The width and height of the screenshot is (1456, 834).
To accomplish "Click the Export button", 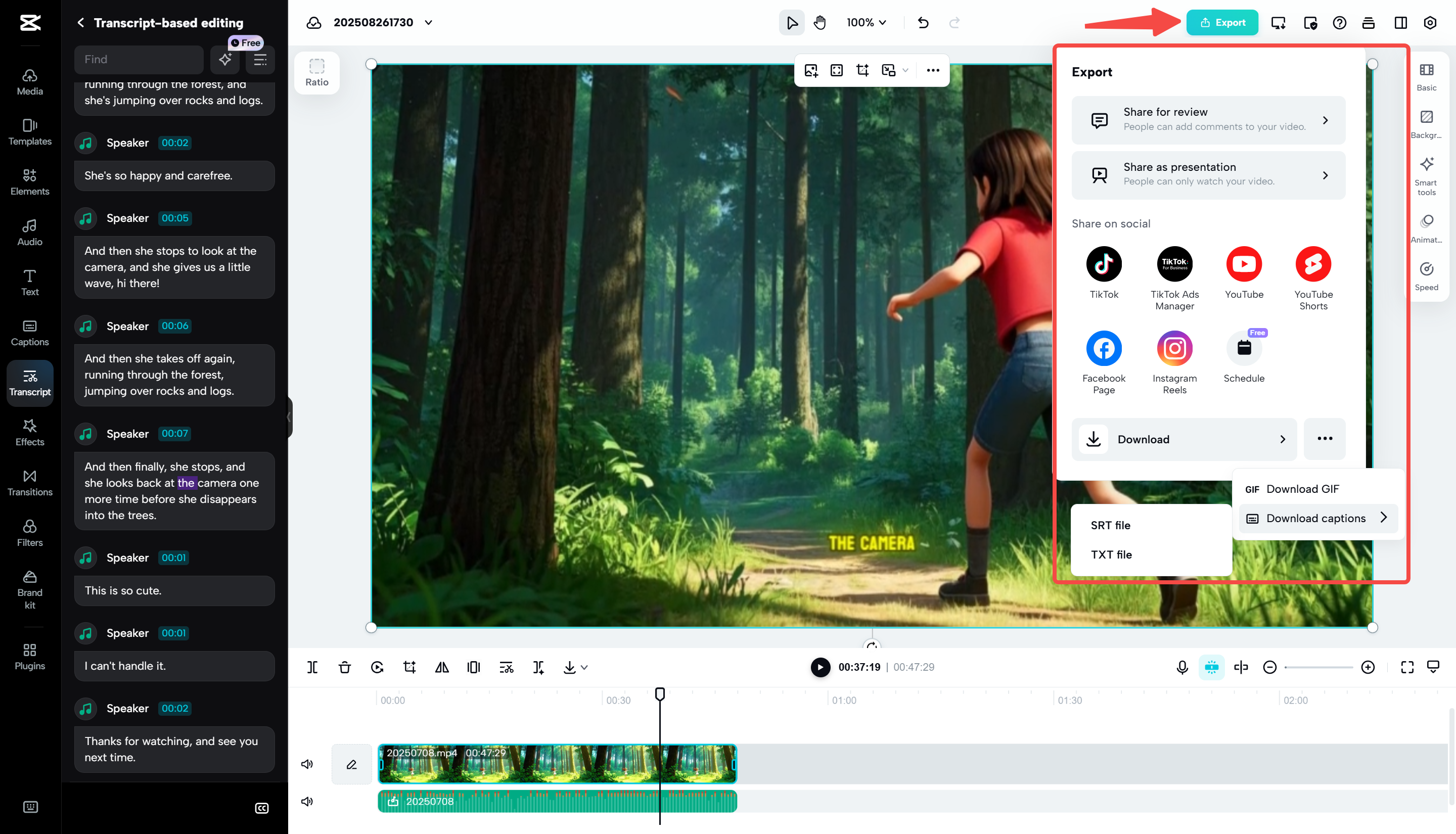I will pos(1222,22).
